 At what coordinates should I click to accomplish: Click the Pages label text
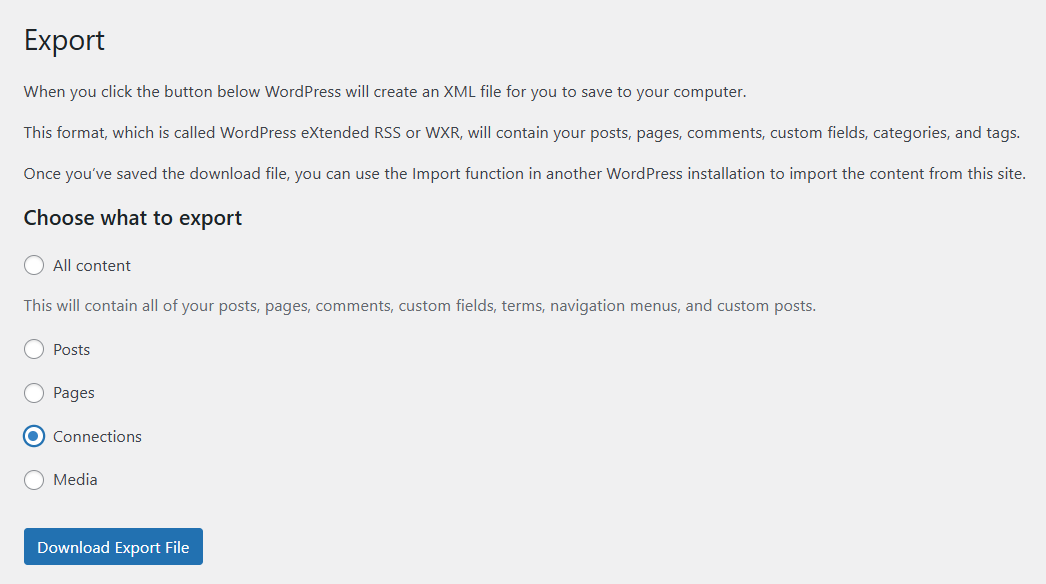click(73, 392)
